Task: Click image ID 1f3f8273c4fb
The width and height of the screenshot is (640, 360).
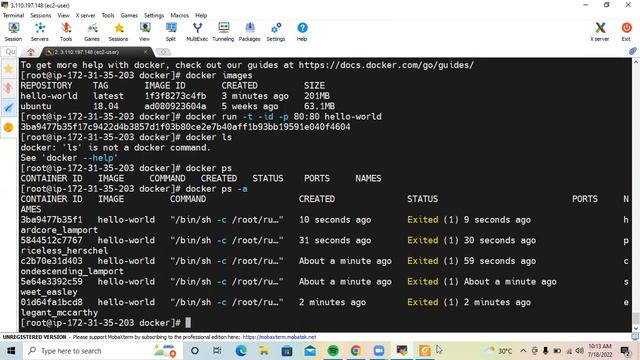Action: [175, 96]
